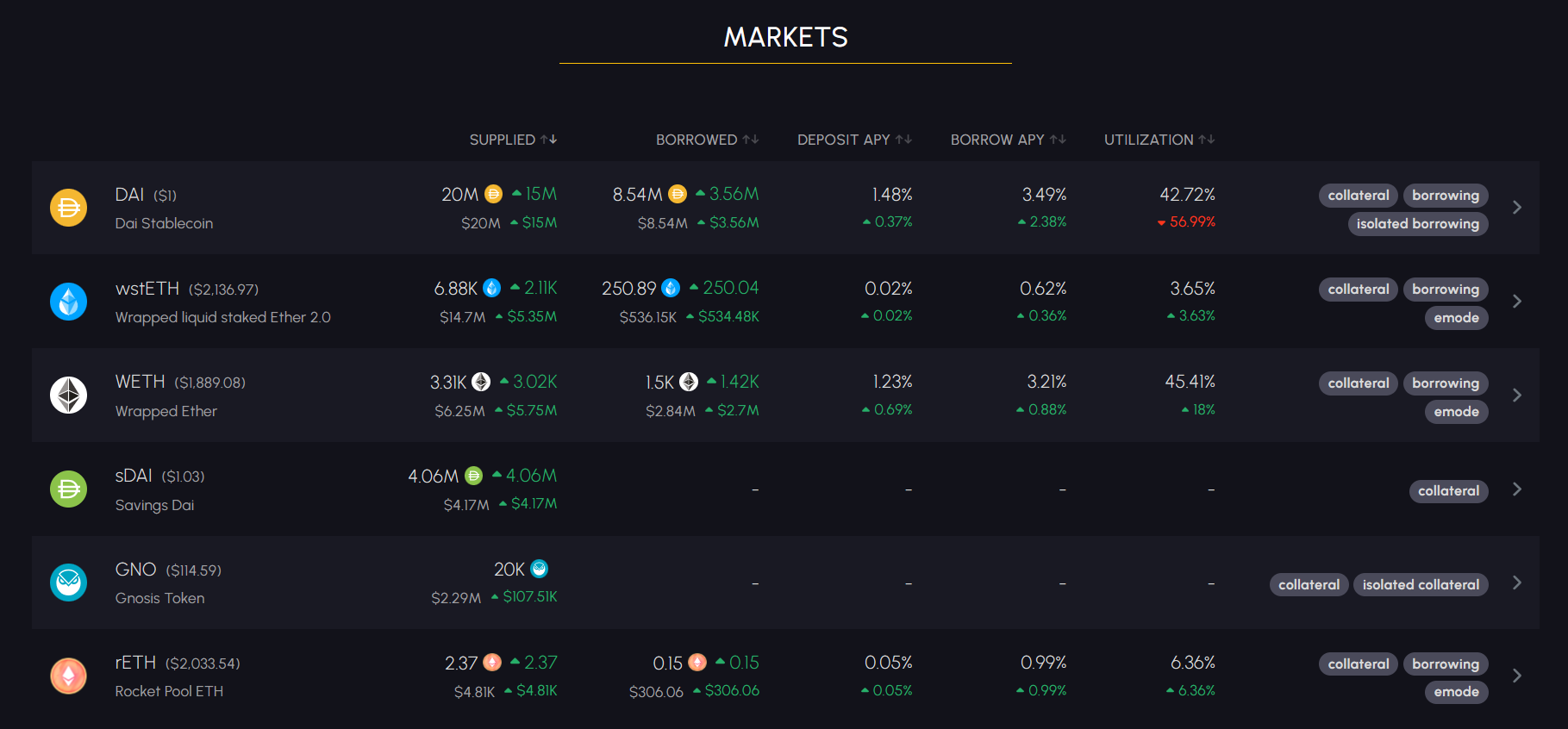The image size is (1568, 729).
Task: Click emode badge on wstETH row
Action: coord(1456,318)
